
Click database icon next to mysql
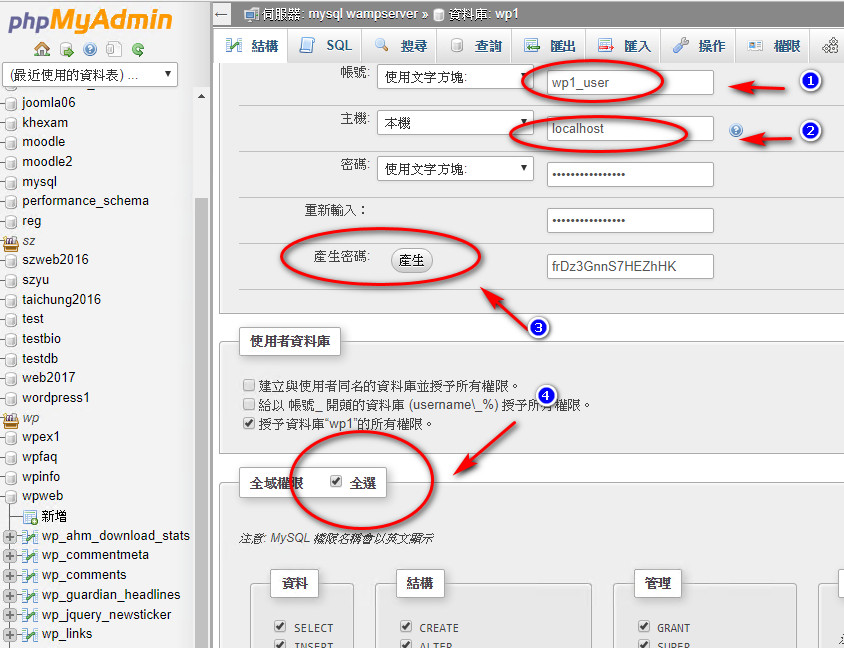(x=11, y=182)
